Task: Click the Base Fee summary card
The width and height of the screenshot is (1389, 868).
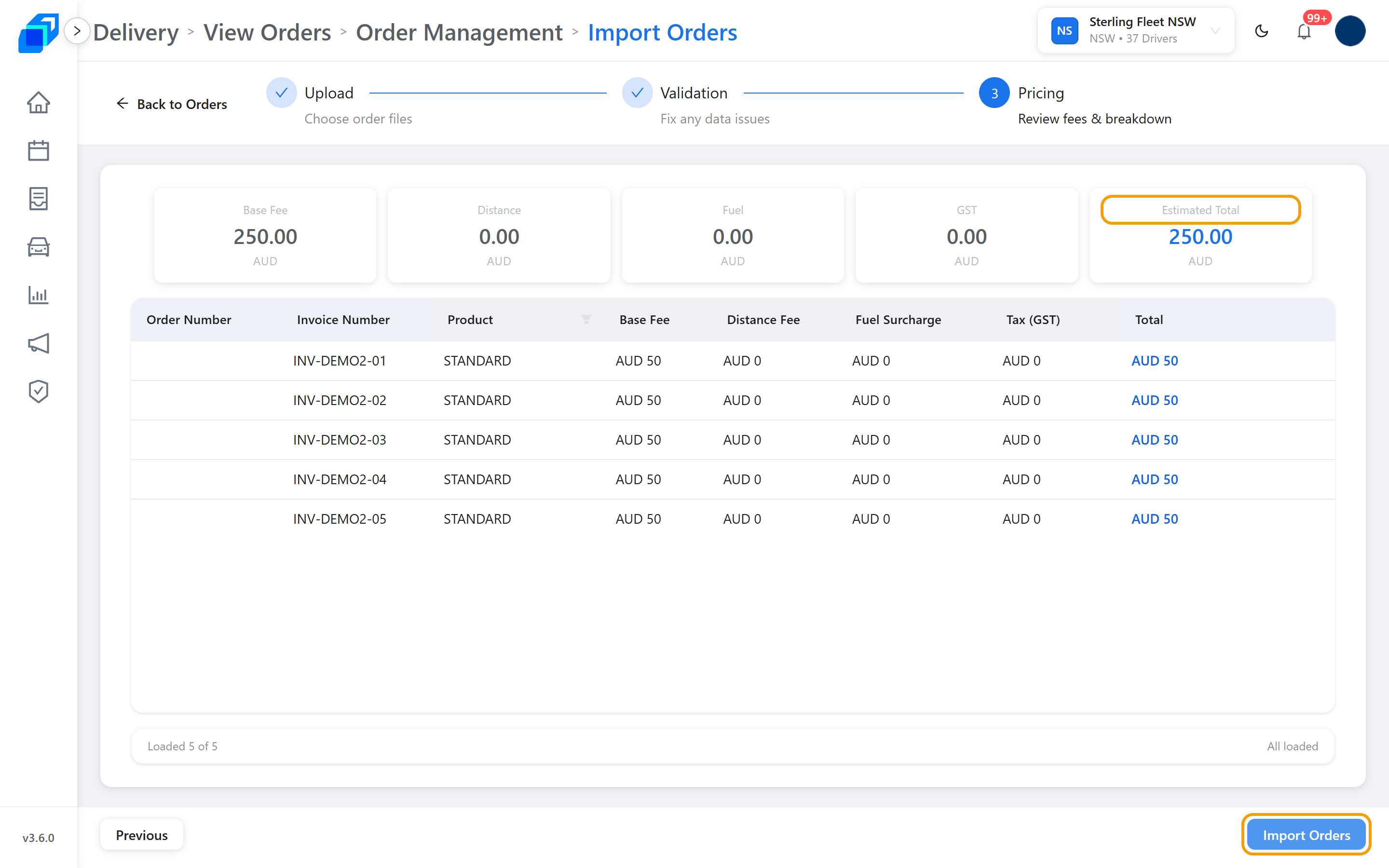Action: (265, 235)
